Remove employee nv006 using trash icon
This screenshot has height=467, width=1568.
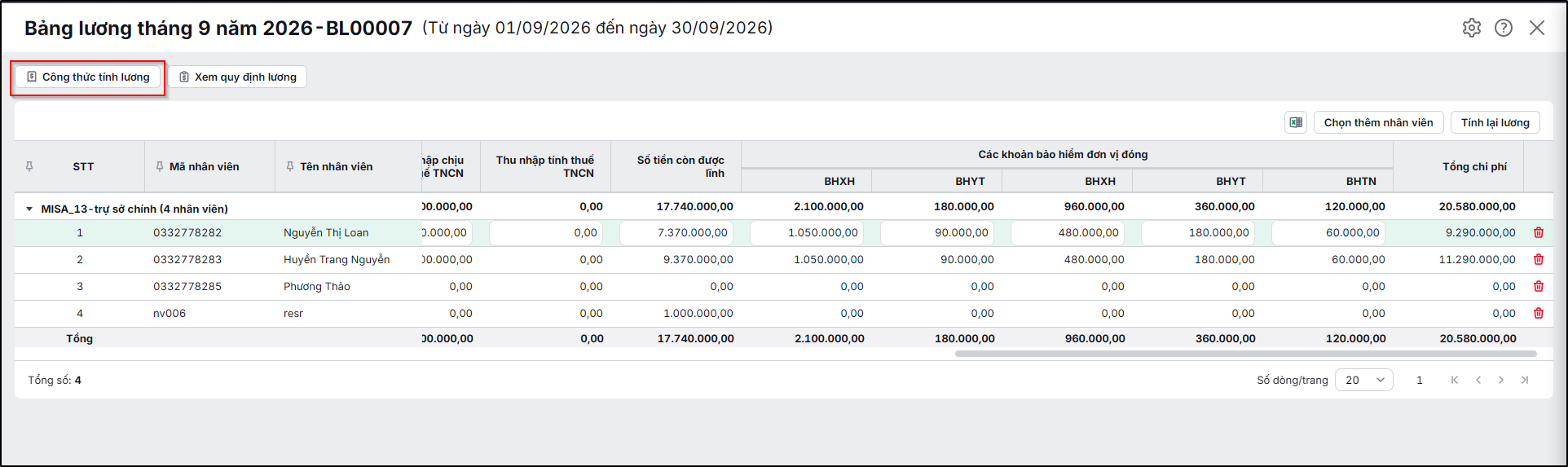click(x=1539, y=313)
